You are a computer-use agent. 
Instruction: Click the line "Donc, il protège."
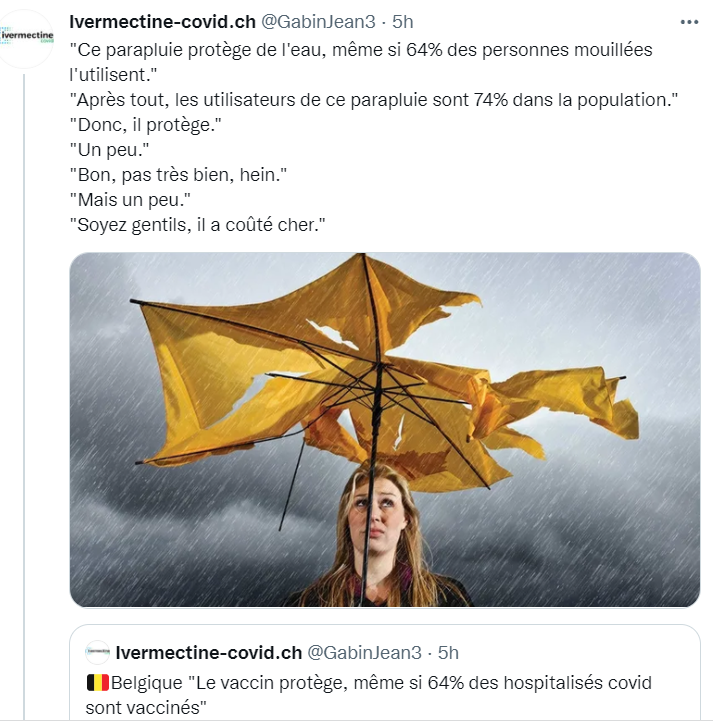click(x=145, y=125)
